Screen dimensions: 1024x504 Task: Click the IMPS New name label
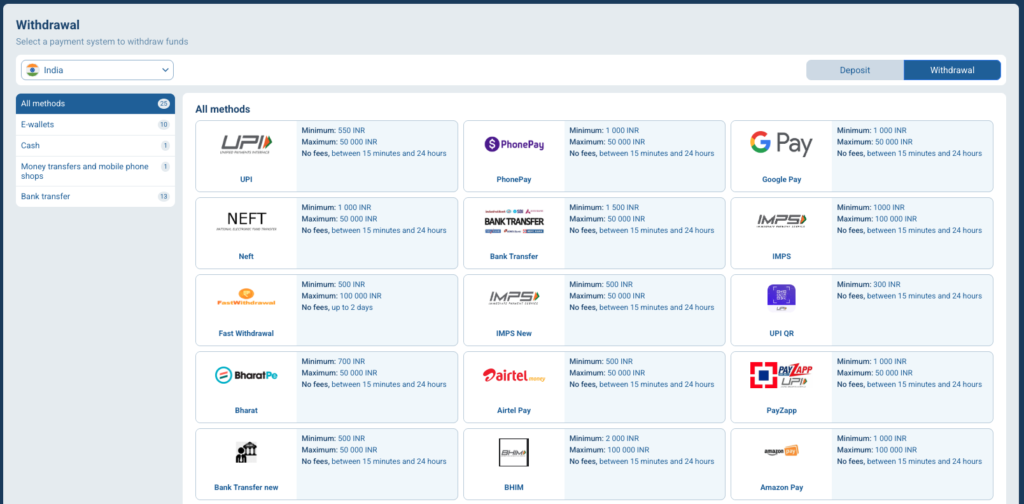[514, 334]
